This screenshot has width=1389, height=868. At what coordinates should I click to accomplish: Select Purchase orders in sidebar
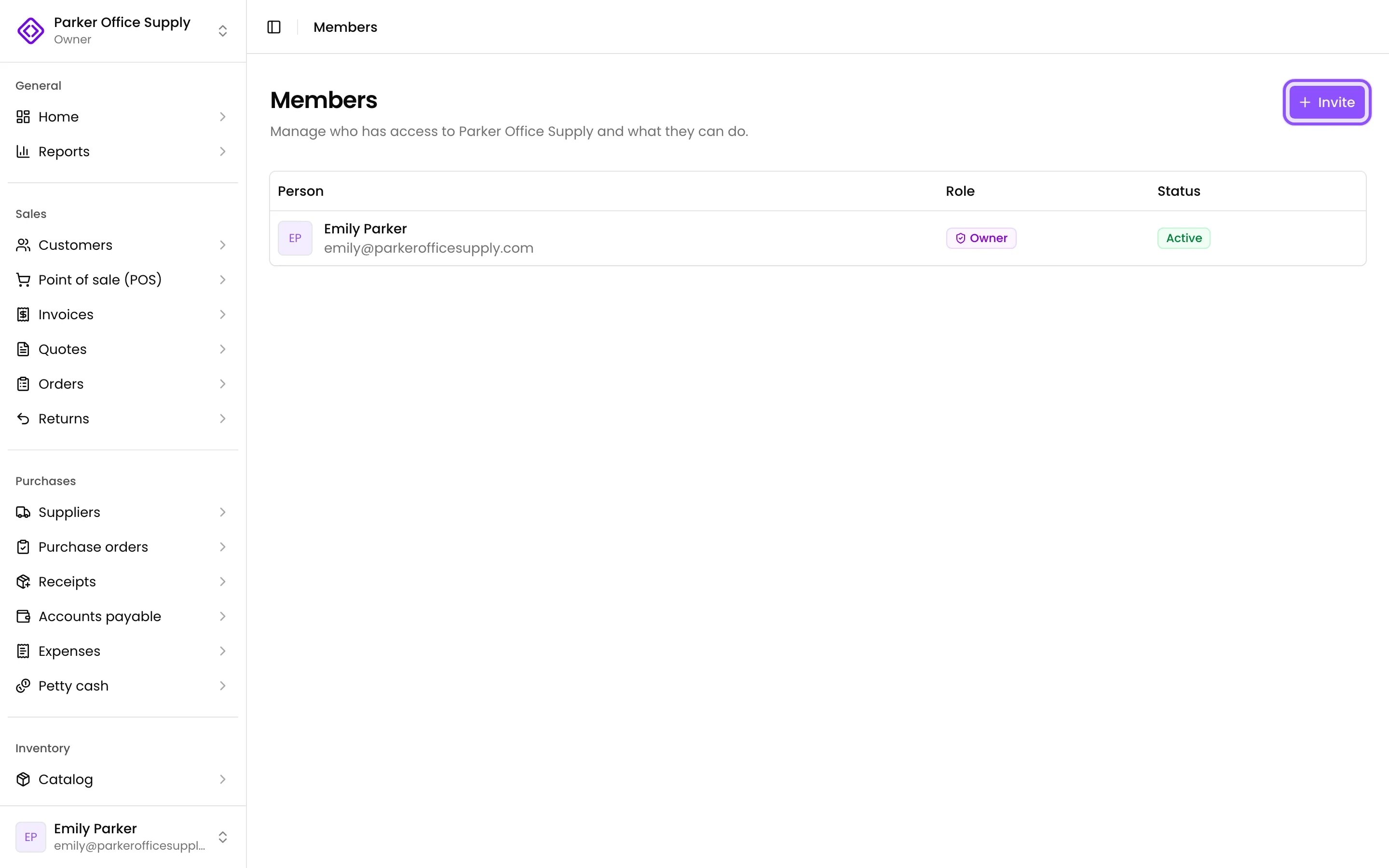coord(123,547)
